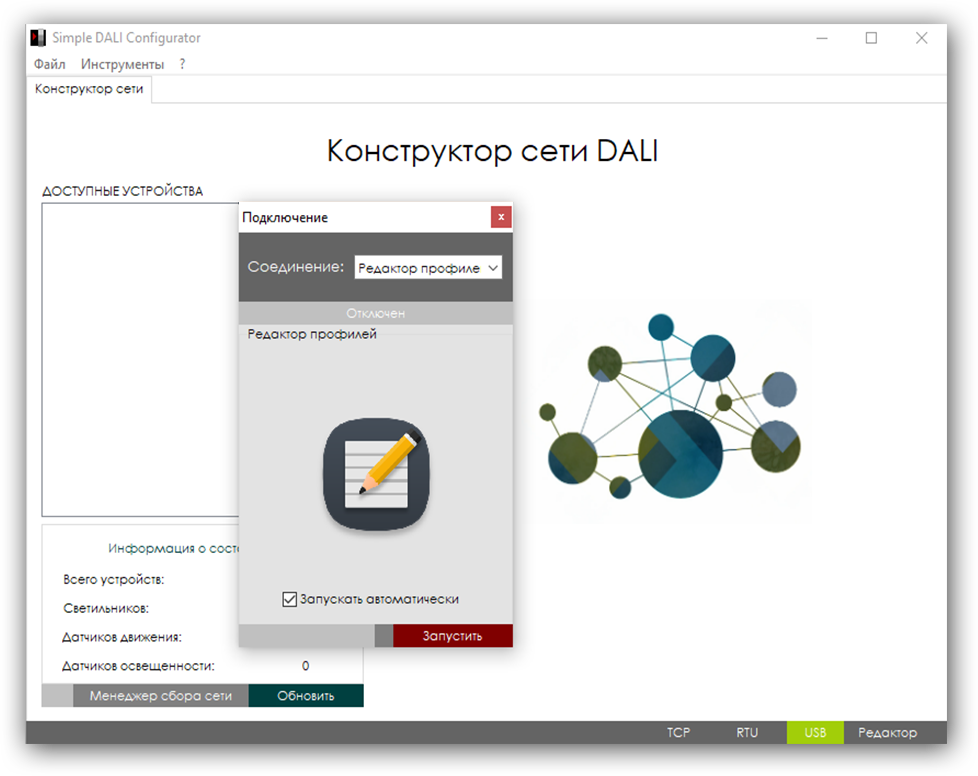Select RTU in the status bar
This screenshot has height=776, width=978.
pyautogui.click(x=747, y=732)
